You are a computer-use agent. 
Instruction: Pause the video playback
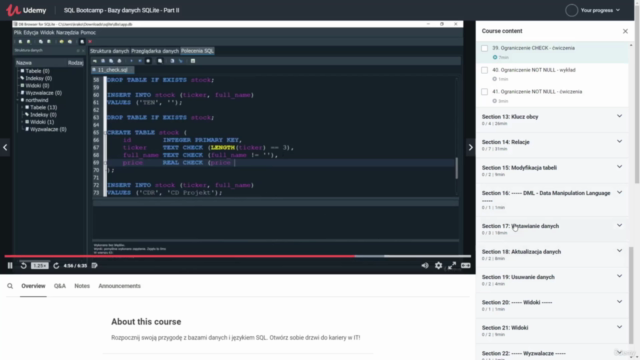coord(10,266)
